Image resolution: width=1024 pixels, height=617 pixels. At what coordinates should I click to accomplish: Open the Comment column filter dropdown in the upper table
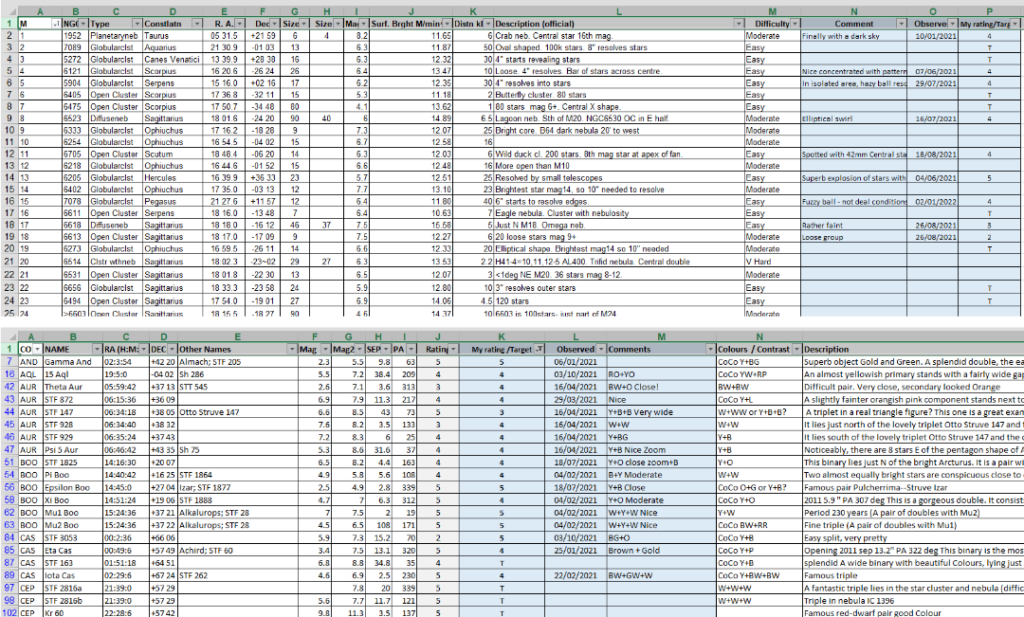901,24
